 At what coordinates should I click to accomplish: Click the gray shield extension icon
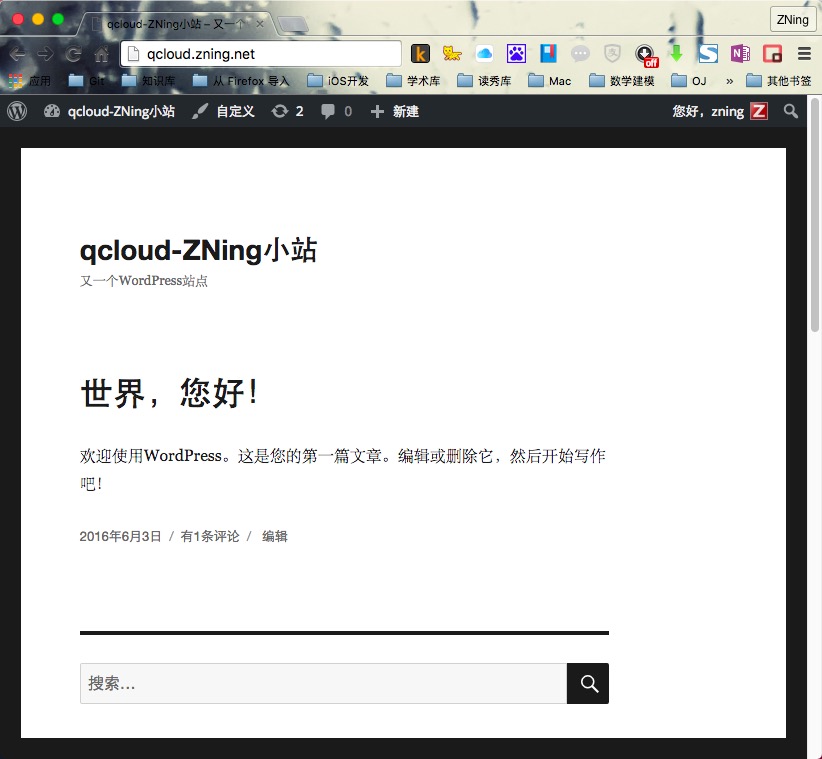tap(612, 53)
